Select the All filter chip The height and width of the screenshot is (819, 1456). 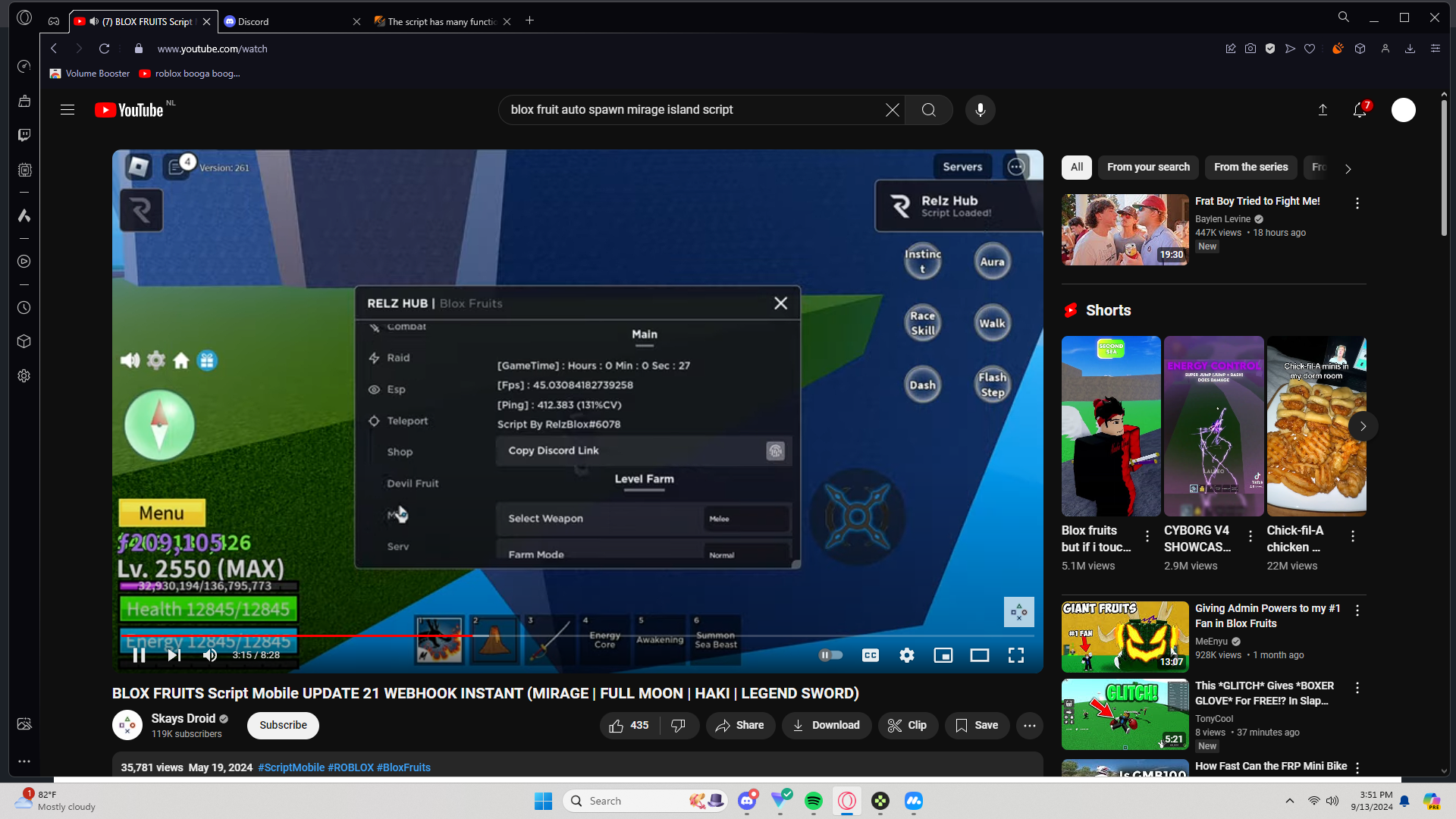point(1077,168)
